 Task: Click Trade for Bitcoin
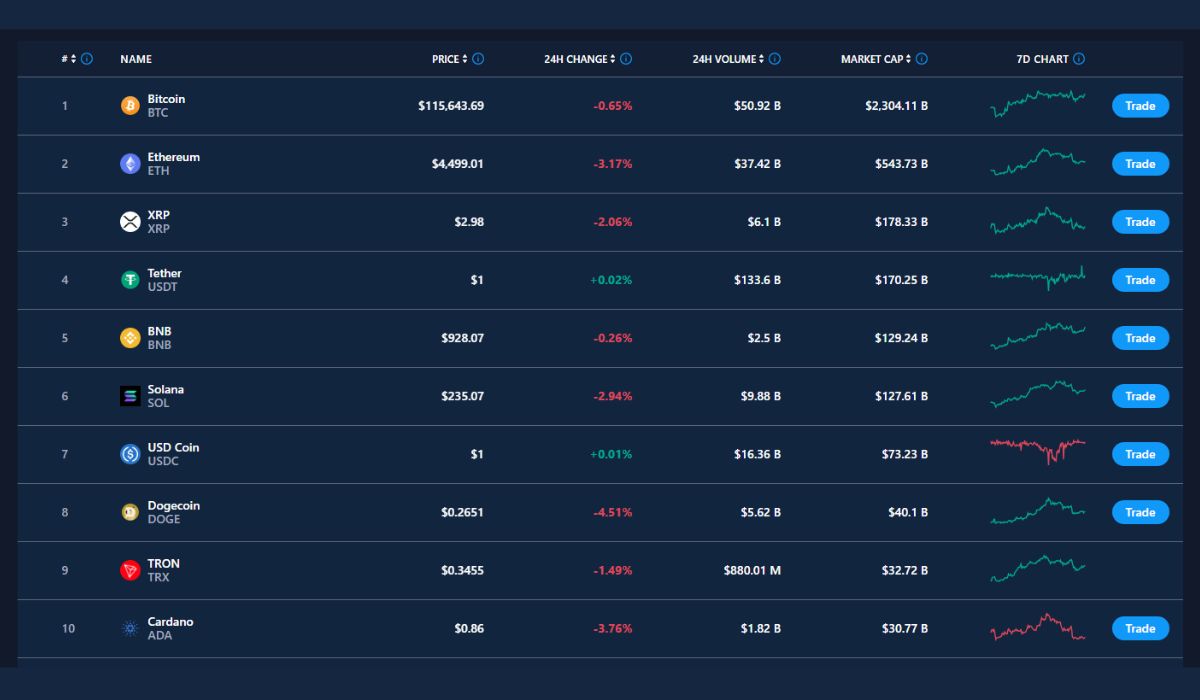coord(1140,105)
